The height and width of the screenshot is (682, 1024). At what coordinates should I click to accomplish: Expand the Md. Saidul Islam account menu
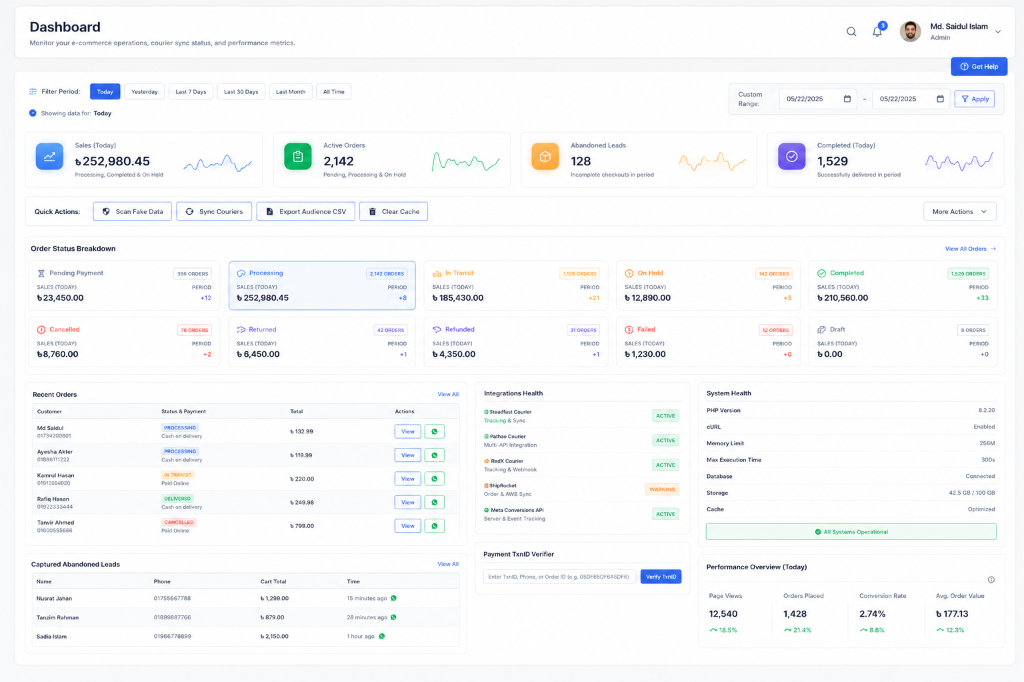[997, 31]
